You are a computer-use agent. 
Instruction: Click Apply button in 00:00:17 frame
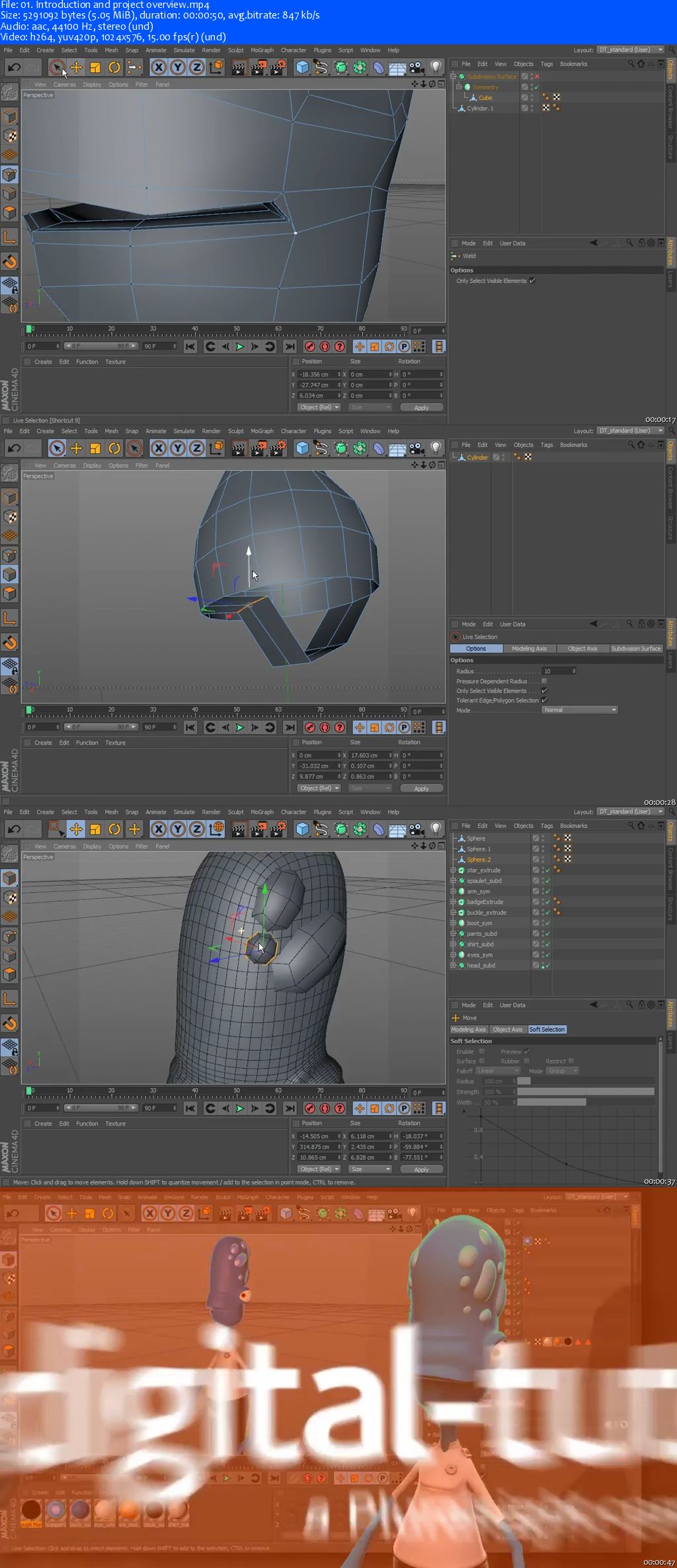pos(421,407)
